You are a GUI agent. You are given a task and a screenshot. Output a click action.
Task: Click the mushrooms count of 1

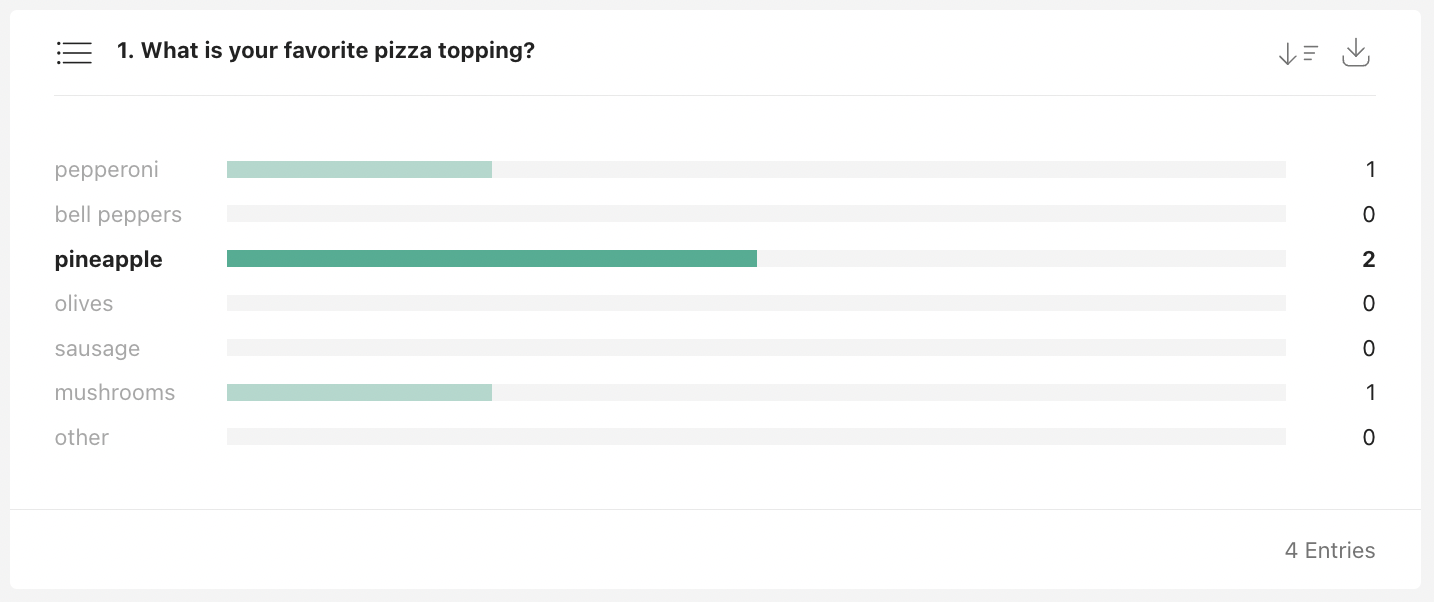point(1370,393)
